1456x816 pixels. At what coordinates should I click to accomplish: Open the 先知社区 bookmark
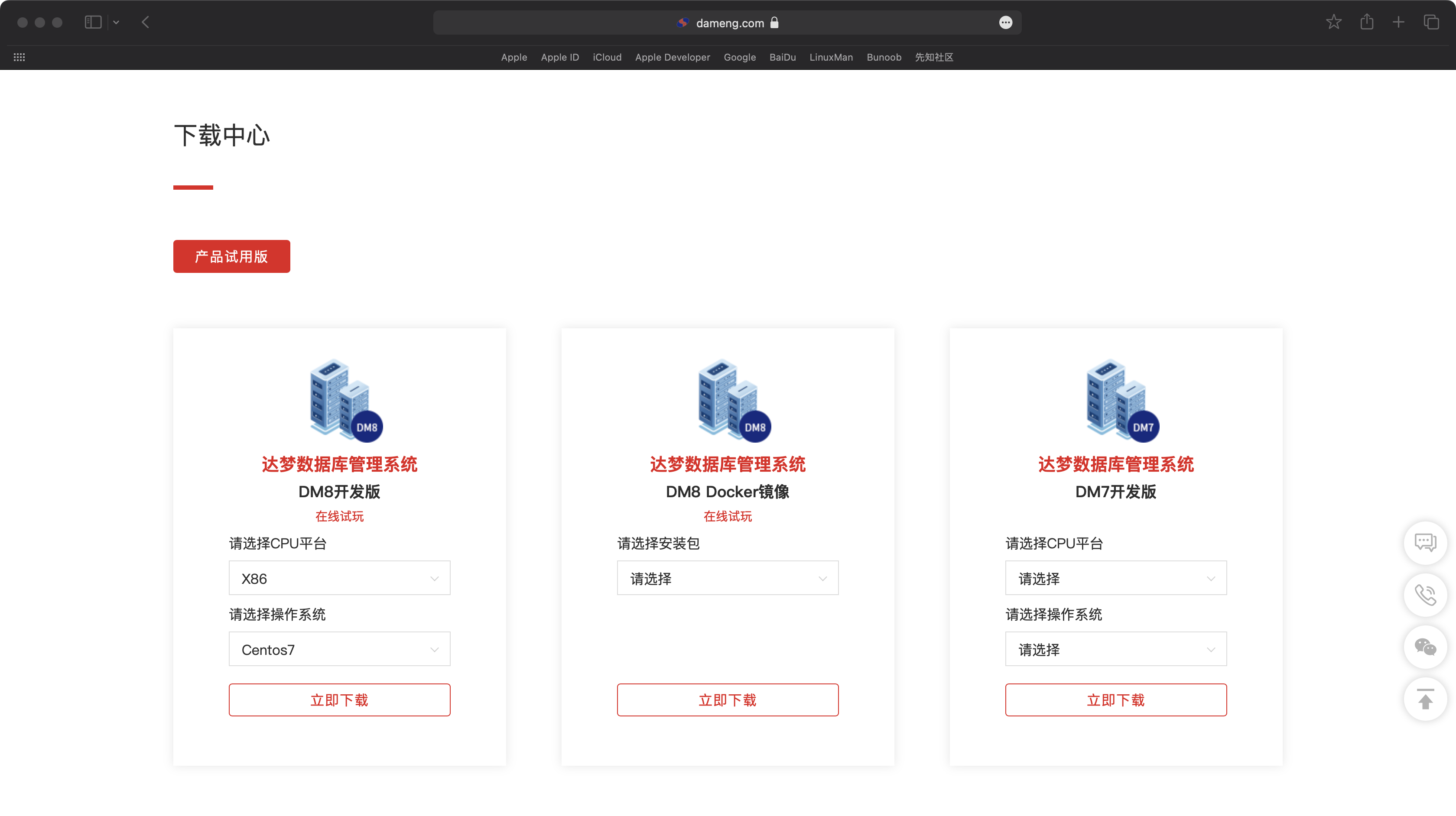click(x=934, y=57)
